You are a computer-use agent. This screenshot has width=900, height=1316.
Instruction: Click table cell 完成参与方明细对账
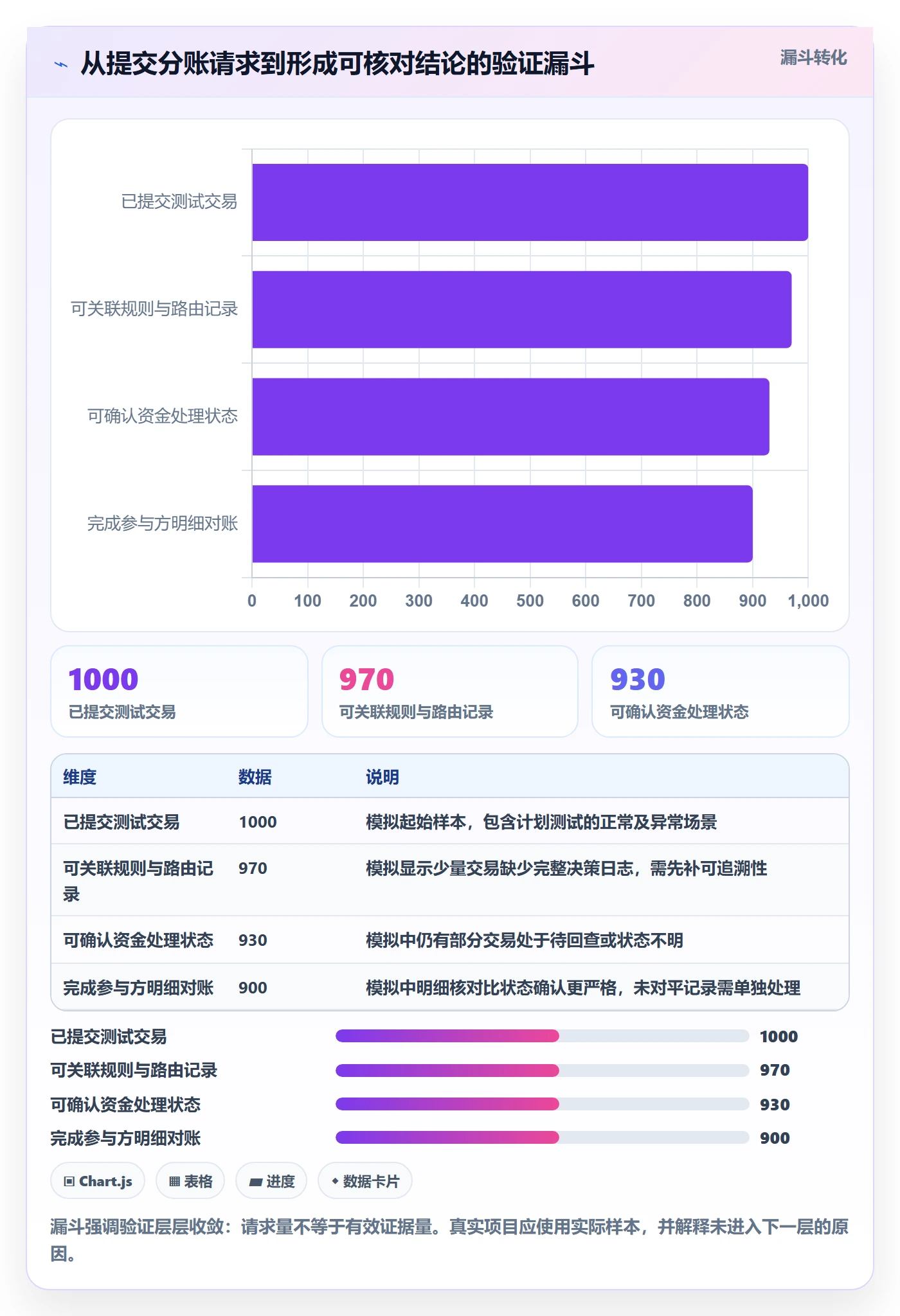[x=138, y=988]
